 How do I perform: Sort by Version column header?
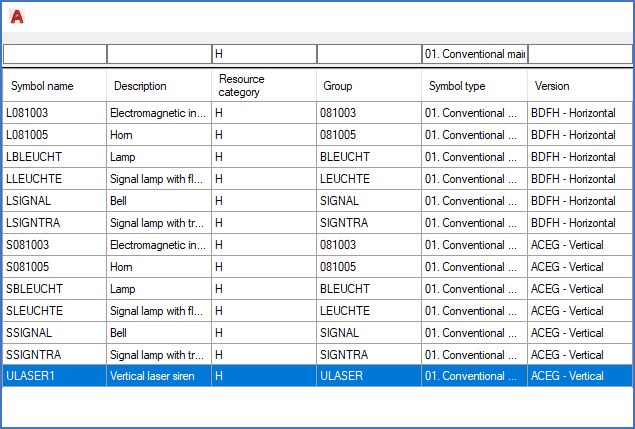[580, 86]
